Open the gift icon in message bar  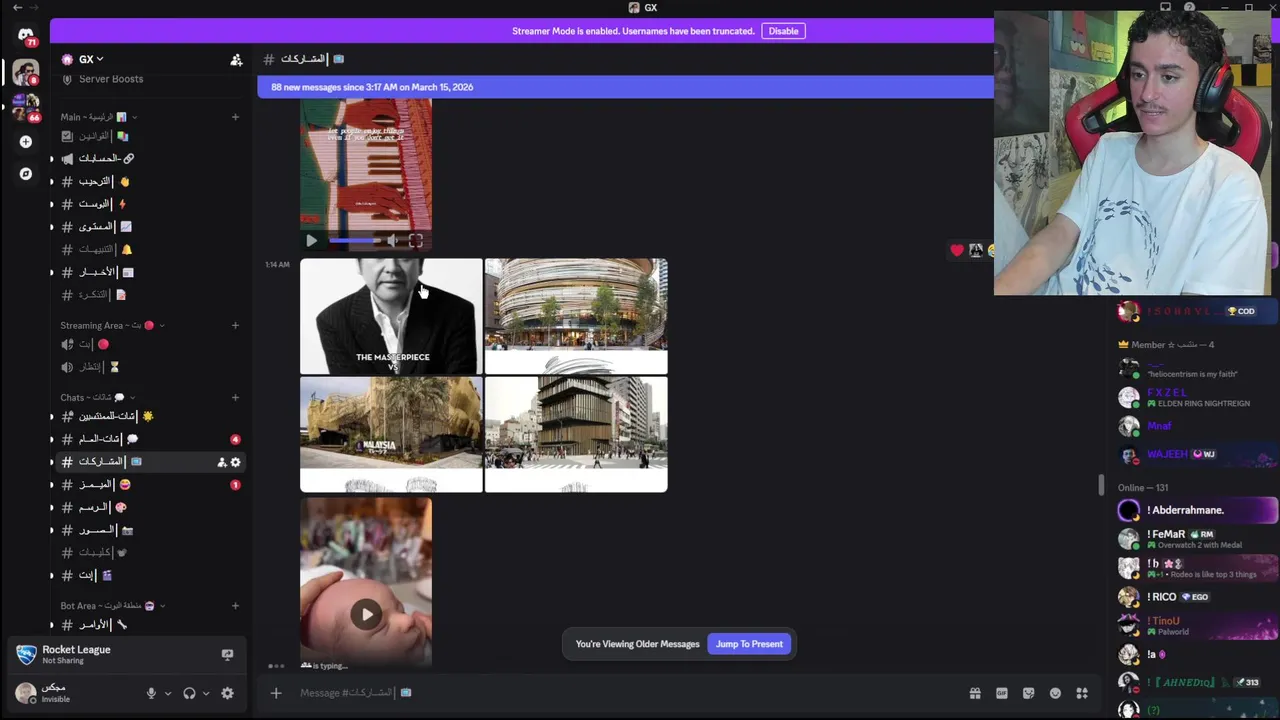click(975, 693)
